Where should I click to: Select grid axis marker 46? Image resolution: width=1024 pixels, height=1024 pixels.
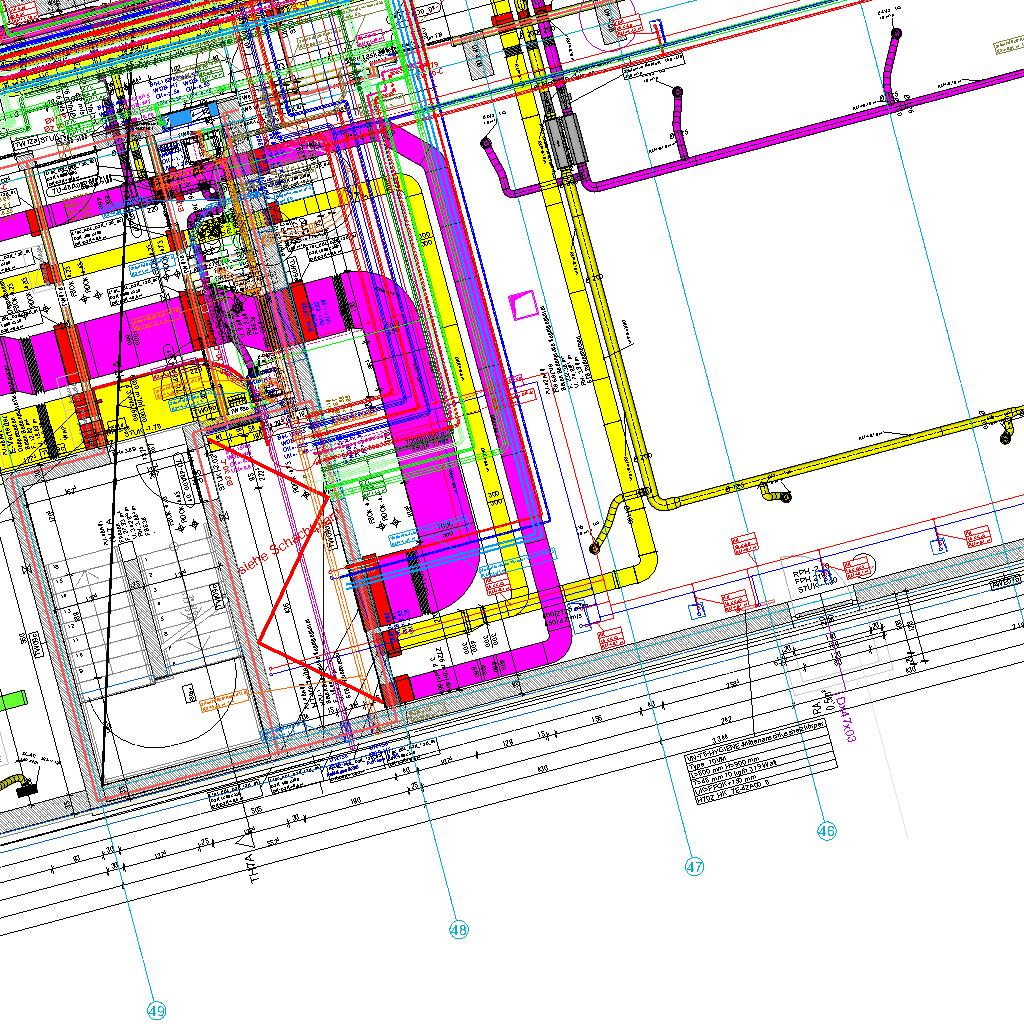point(826,831)
